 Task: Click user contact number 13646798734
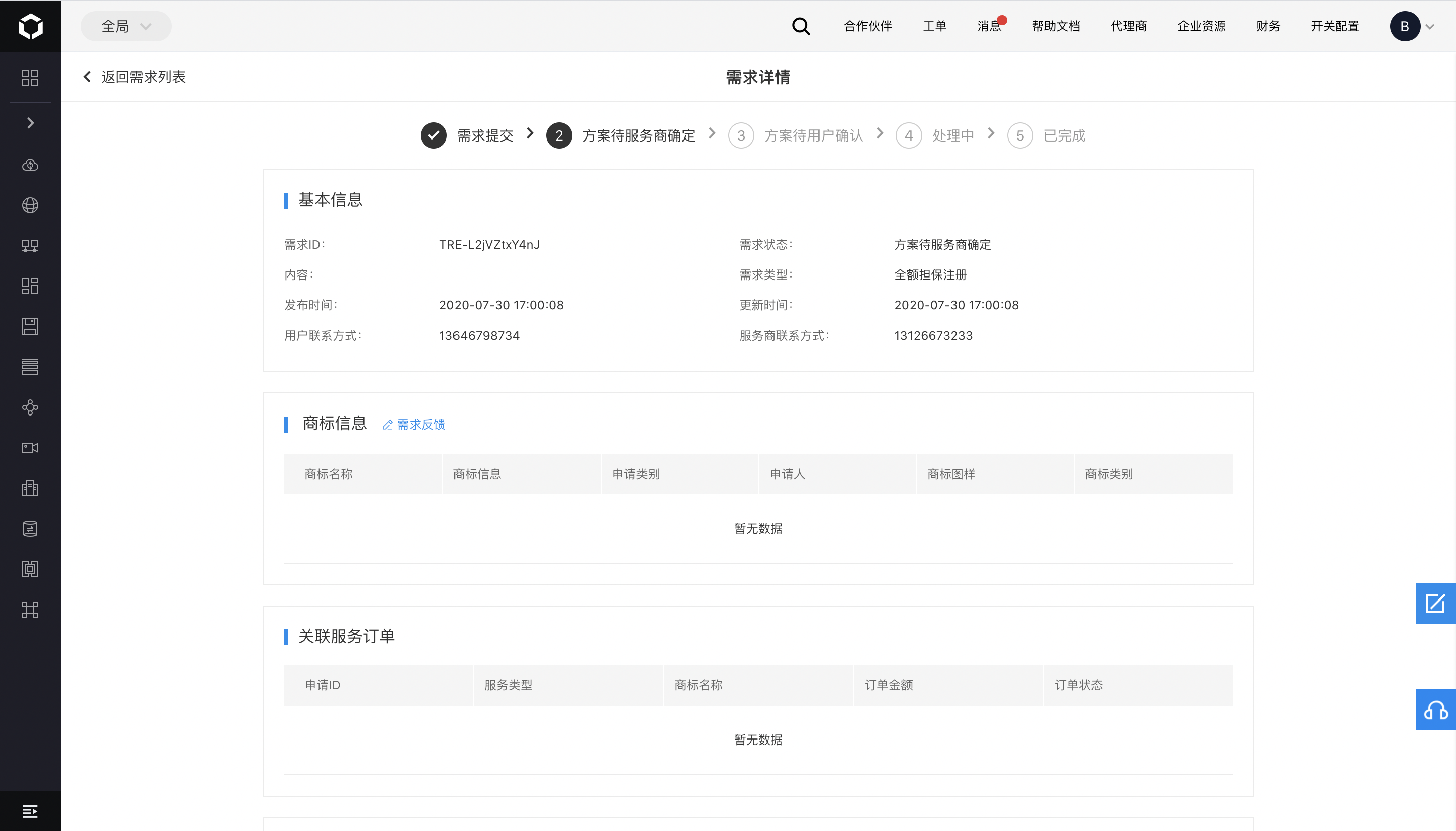pos(479,336)
